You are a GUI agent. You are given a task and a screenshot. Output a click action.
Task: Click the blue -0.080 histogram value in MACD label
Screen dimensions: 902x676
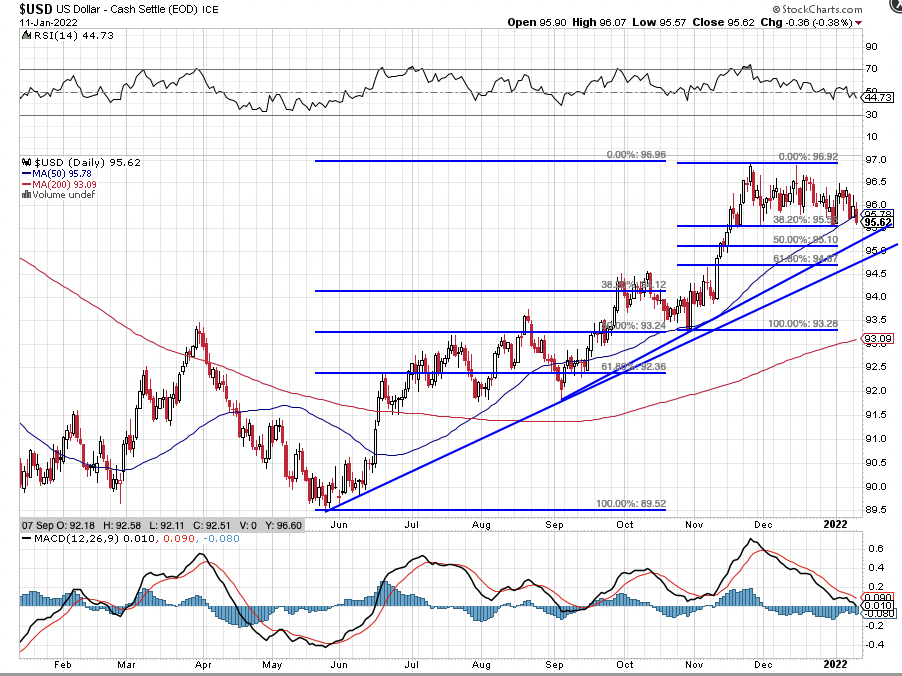(221, 538)
